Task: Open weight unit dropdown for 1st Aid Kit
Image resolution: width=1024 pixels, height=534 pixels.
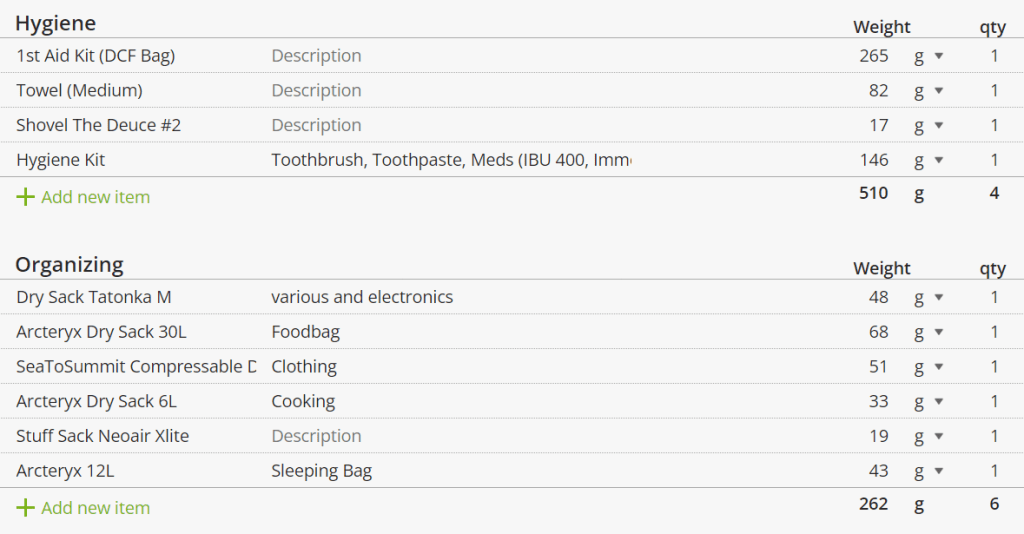Action: 929,56
